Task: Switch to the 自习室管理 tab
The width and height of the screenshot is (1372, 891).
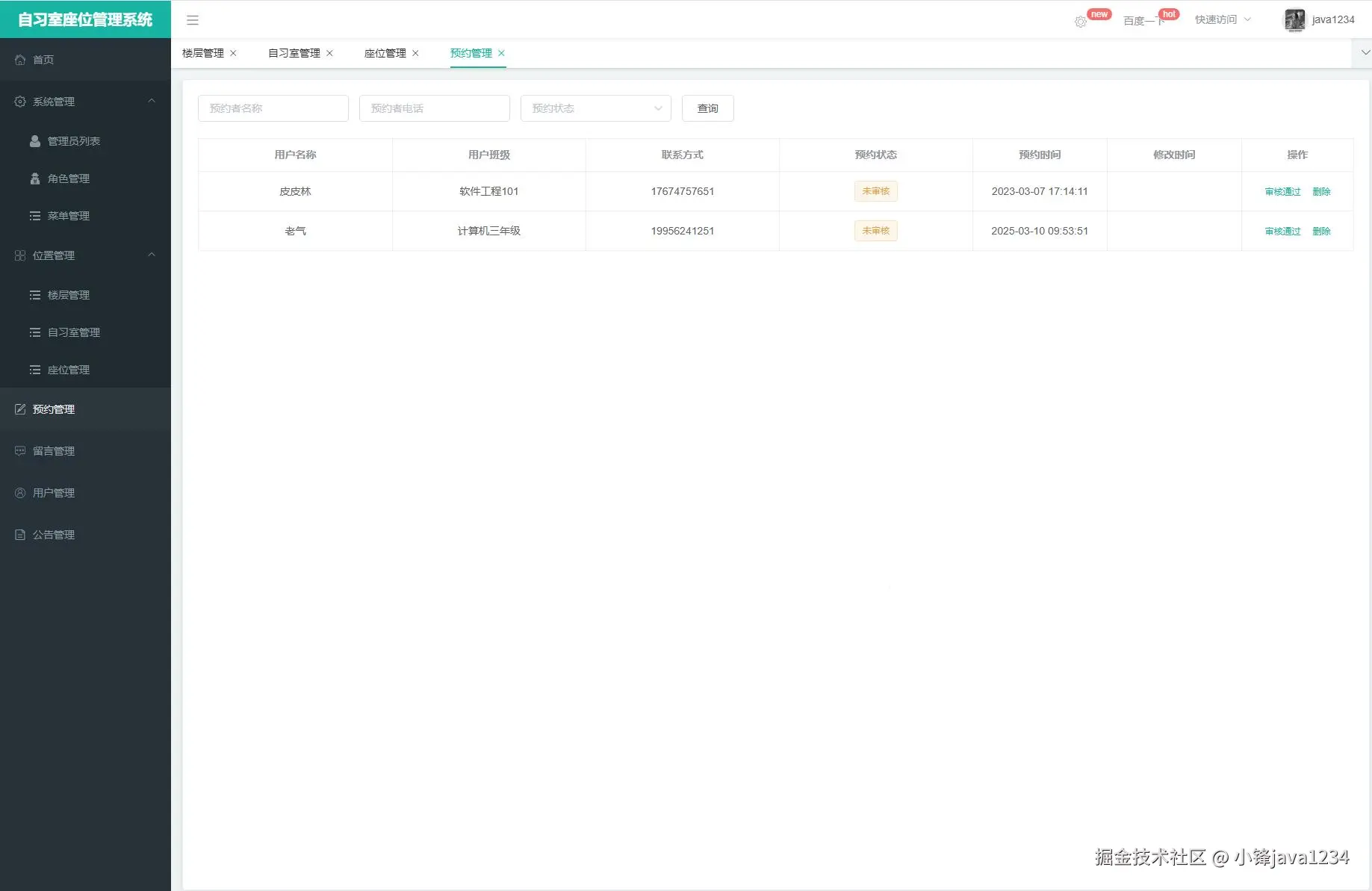Action: 294,53
